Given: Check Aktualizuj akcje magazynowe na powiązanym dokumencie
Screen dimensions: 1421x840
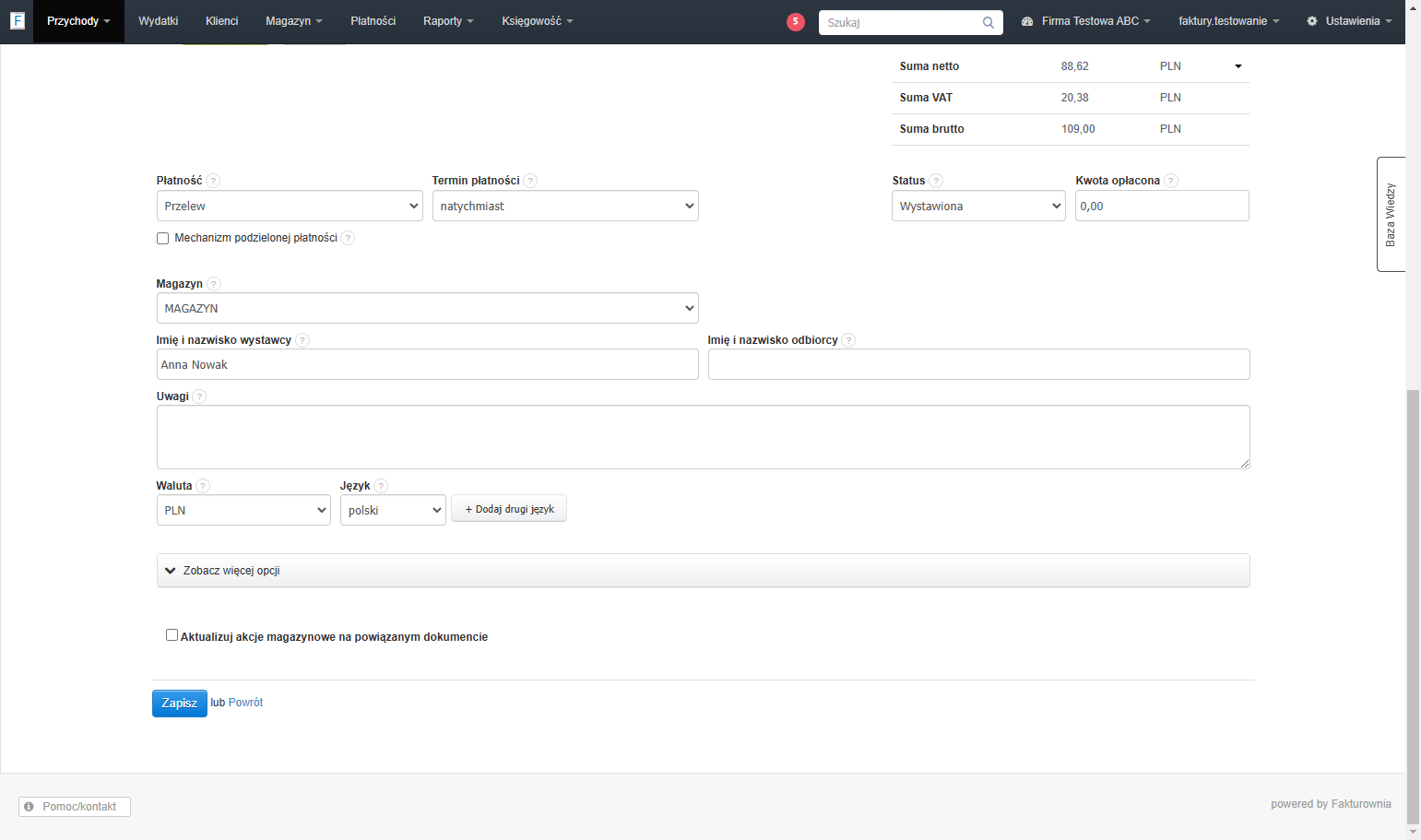Looking at the screenshot, I should pos(172,635).
